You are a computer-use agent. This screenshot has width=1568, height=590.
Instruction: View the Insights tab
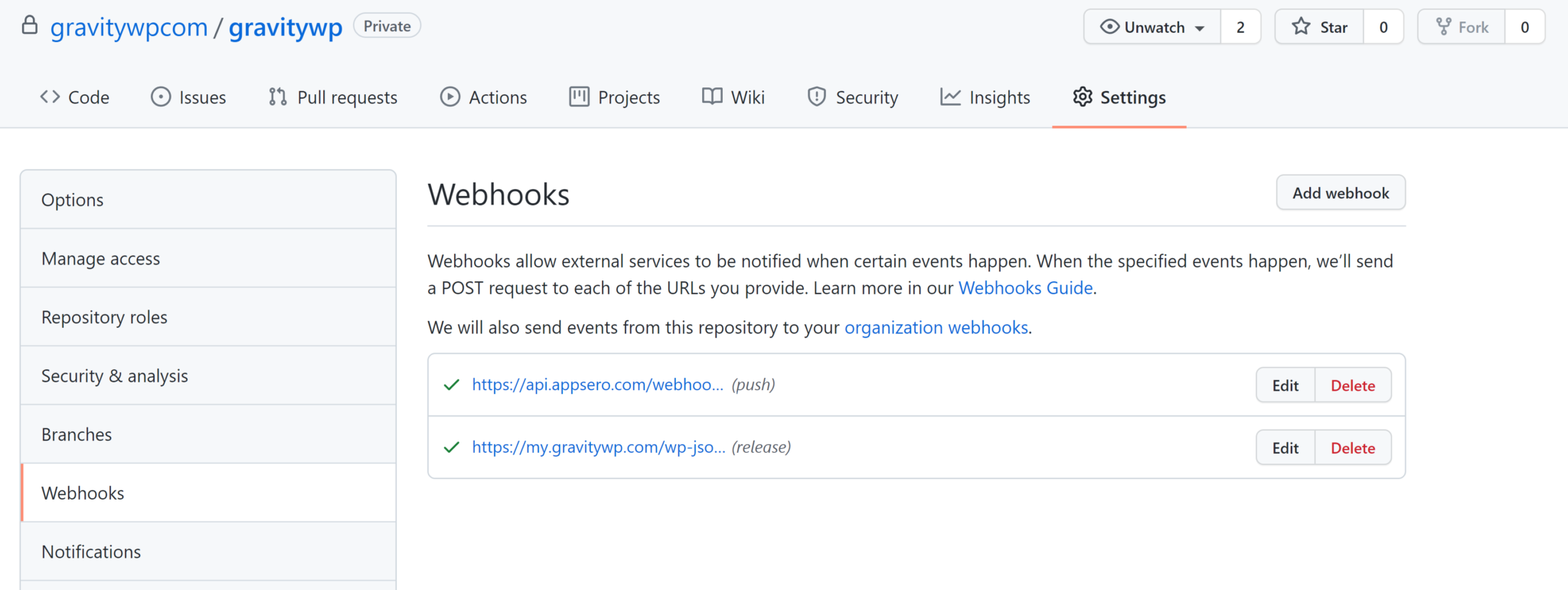985,97
